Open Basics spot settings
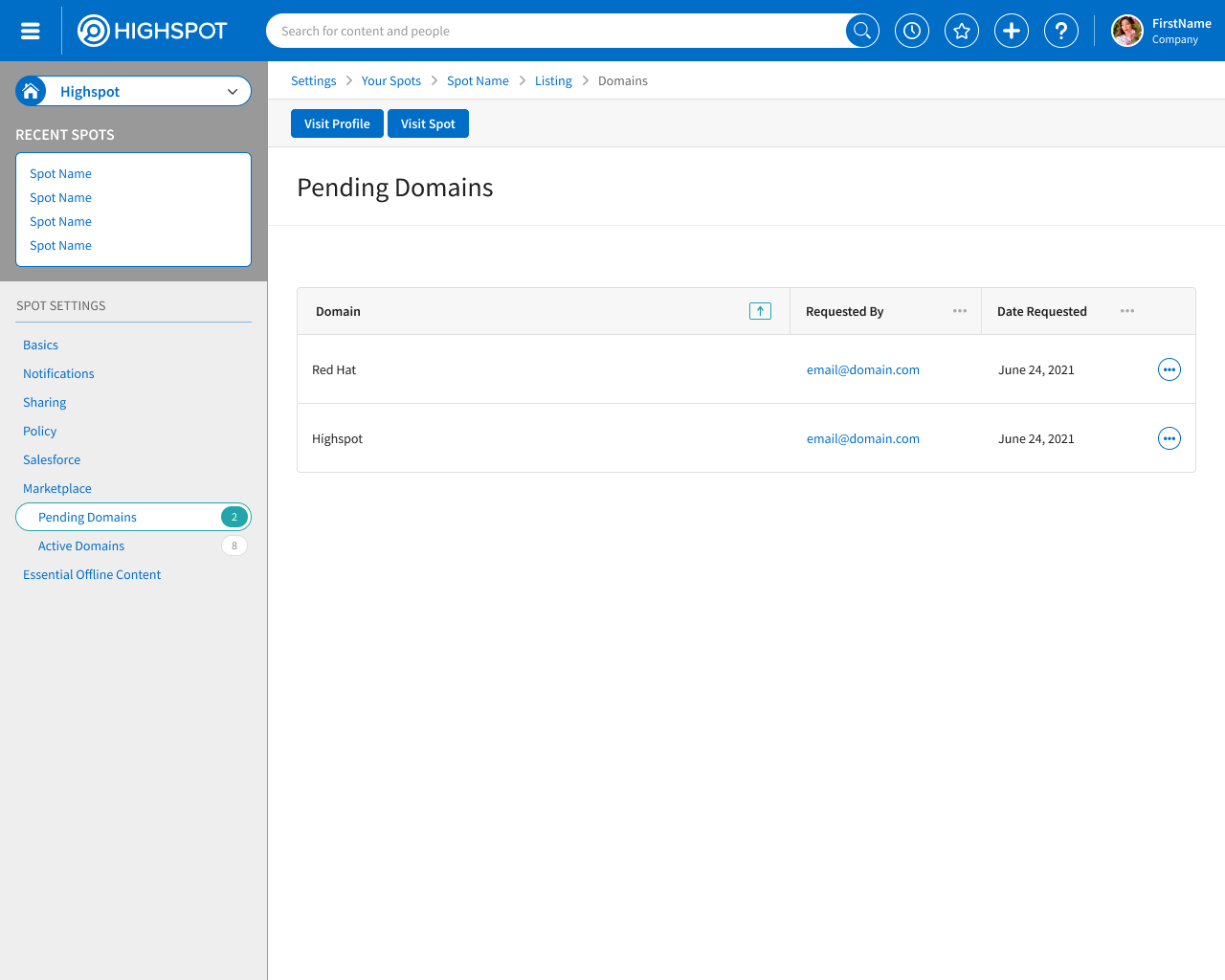The height and width of the screenshot is (980, 1225). (x=40, y=345)
